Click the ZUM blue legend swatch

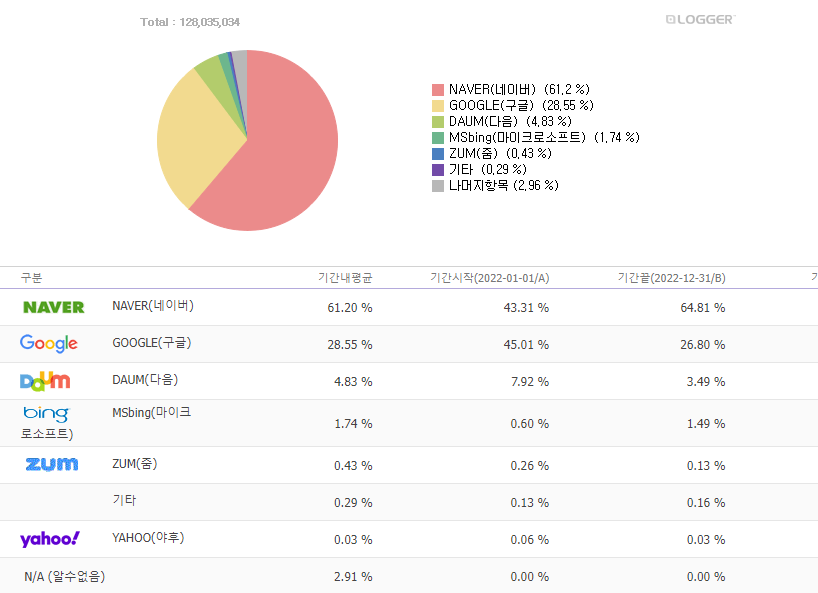(x=438, y=154)
